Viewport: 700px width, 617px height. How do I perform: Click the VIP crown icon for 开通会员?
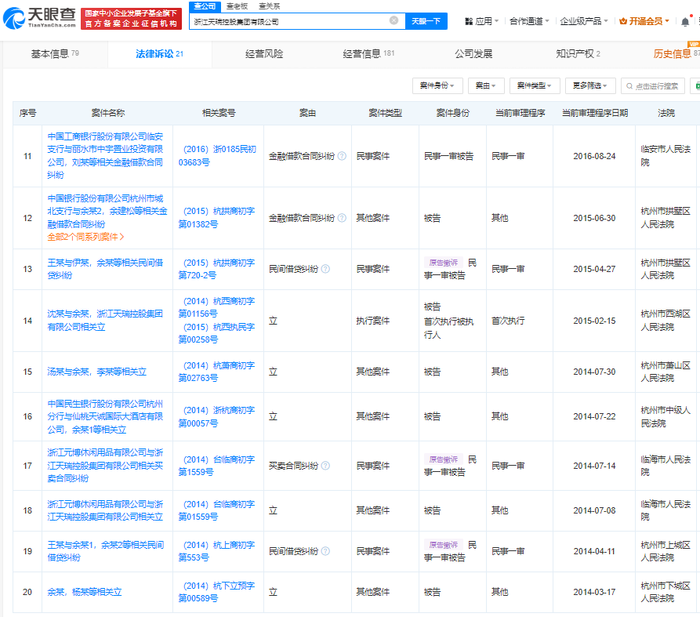coord(623,21)
